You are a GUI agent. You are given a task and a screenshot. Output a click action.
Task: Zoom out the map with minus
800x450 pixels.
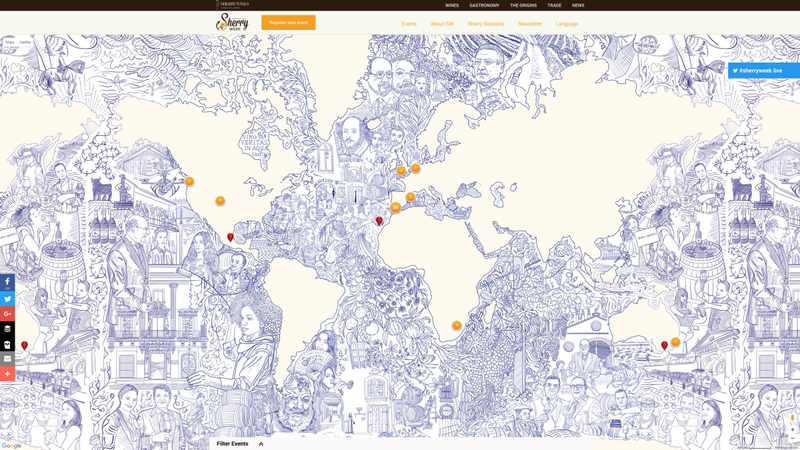(x=792, y=438)
